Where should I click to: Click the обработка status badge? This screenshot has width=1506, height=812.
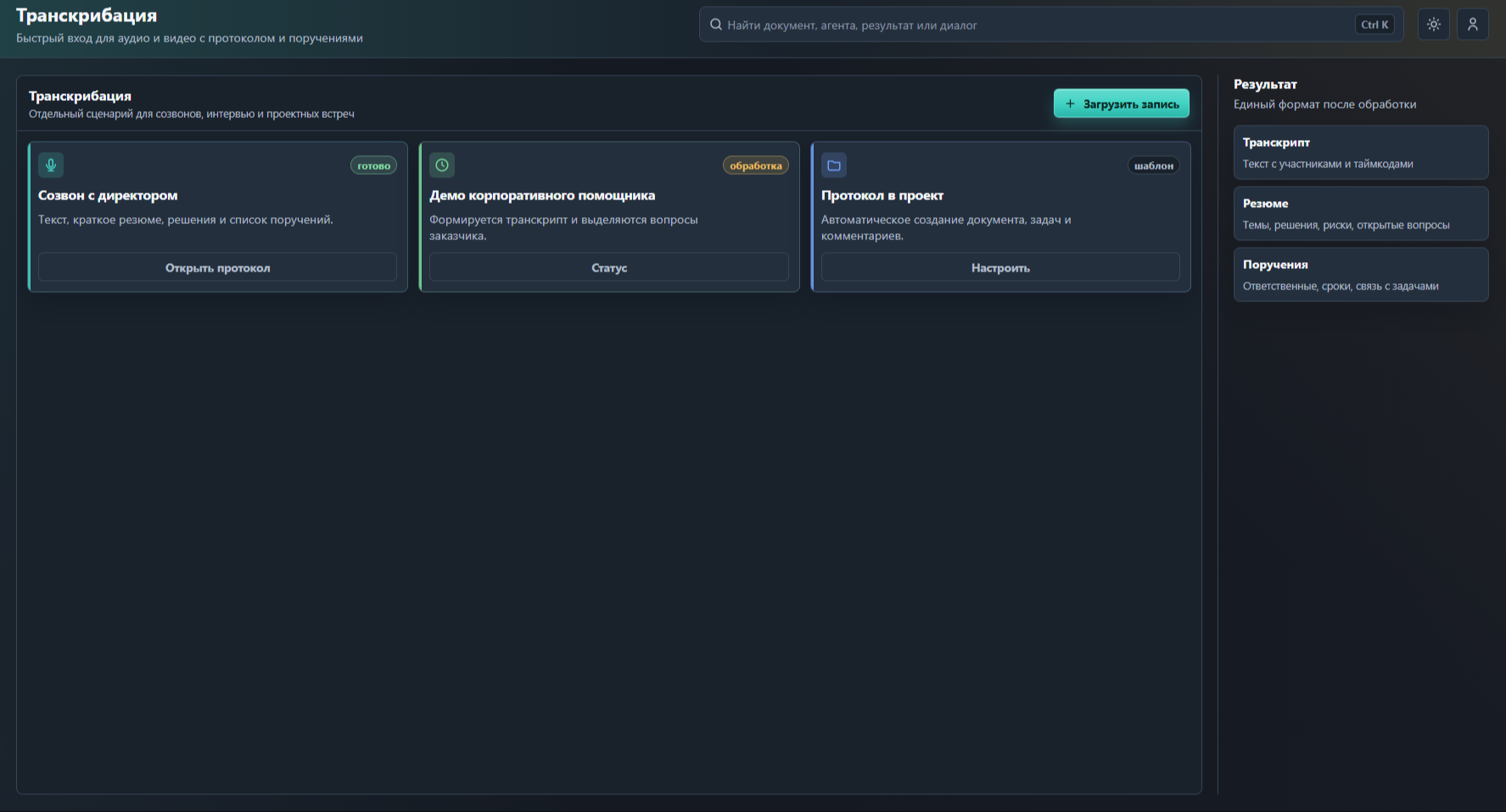pos(756,165)
